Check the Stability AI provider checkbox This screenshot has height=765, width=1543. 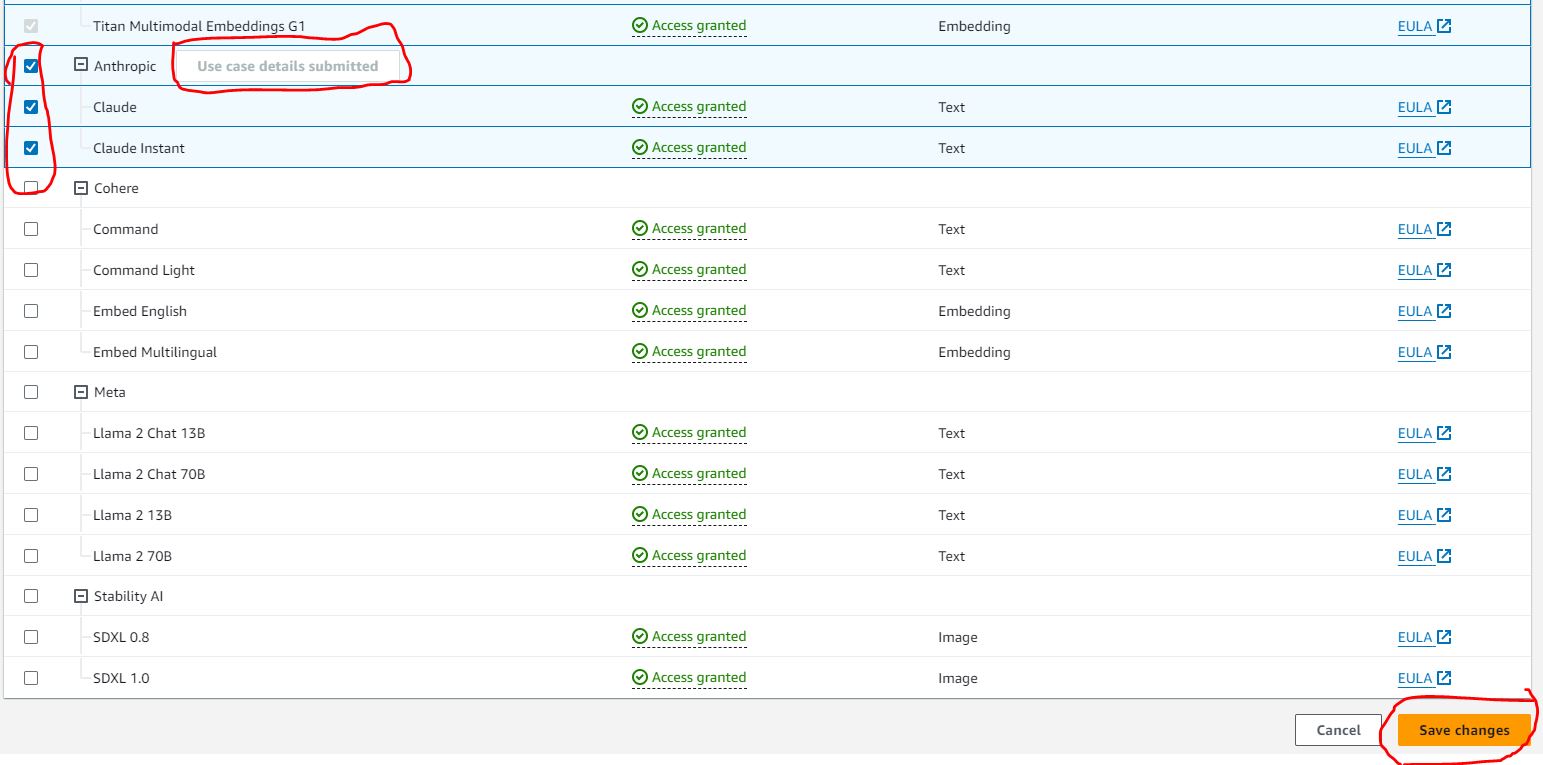point(31,596)
